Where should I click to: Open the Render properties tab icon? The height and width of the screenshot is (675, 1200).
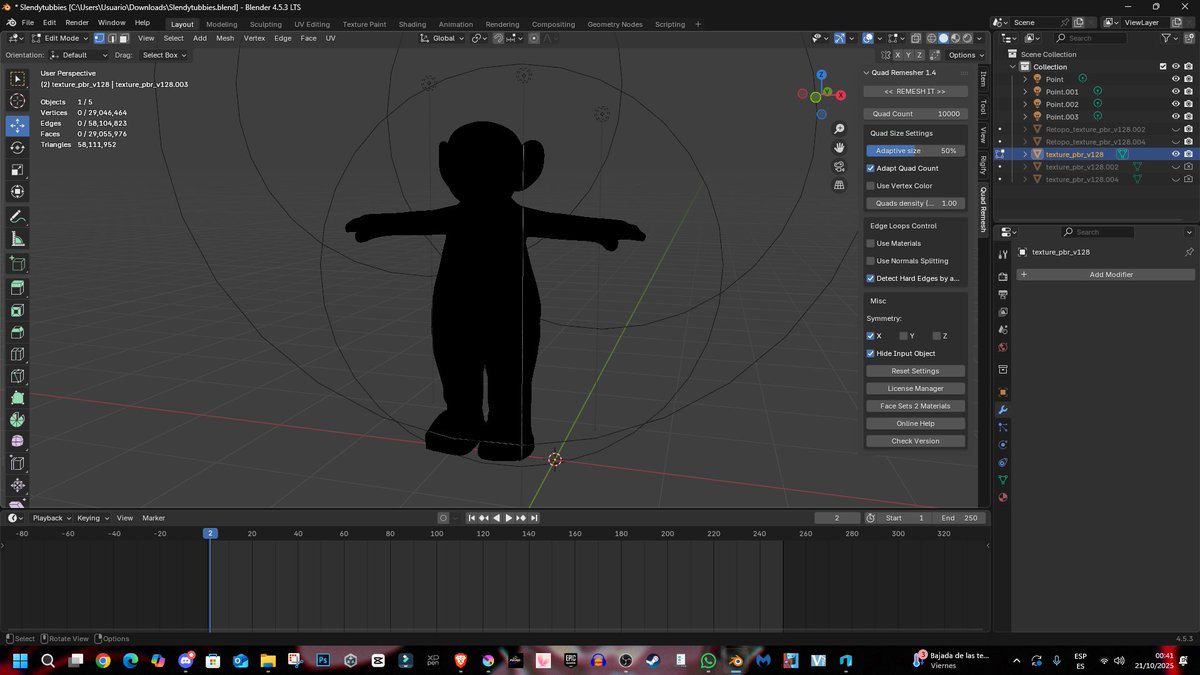click(1003, 276)
